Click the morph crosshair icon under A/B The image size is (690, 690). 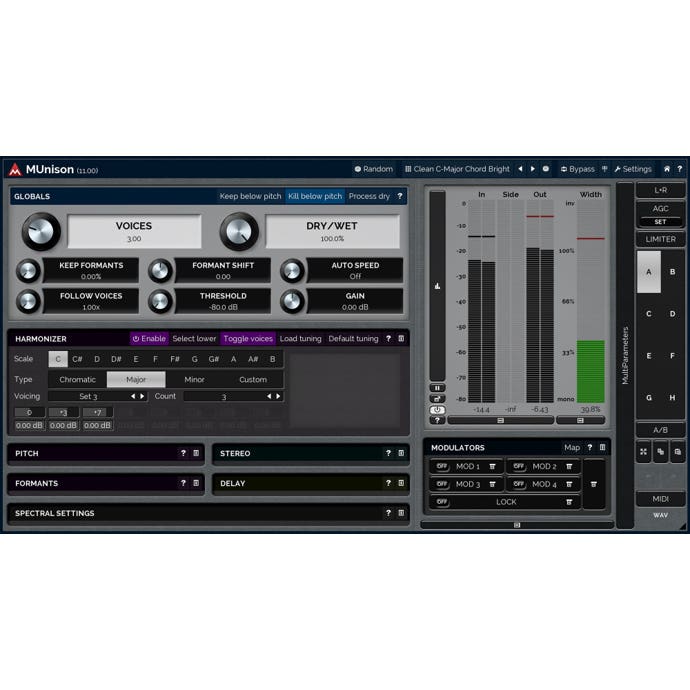643,451
